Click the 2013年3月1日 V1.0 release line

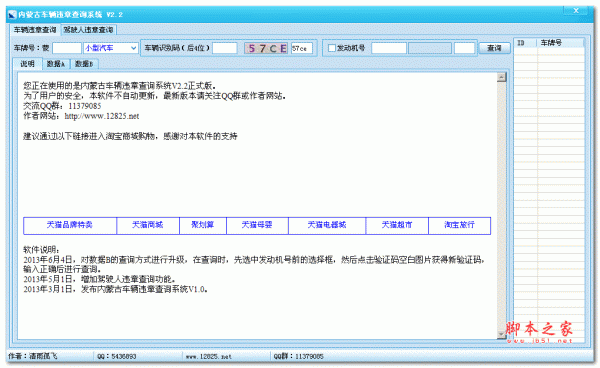[x=115, y=289]
